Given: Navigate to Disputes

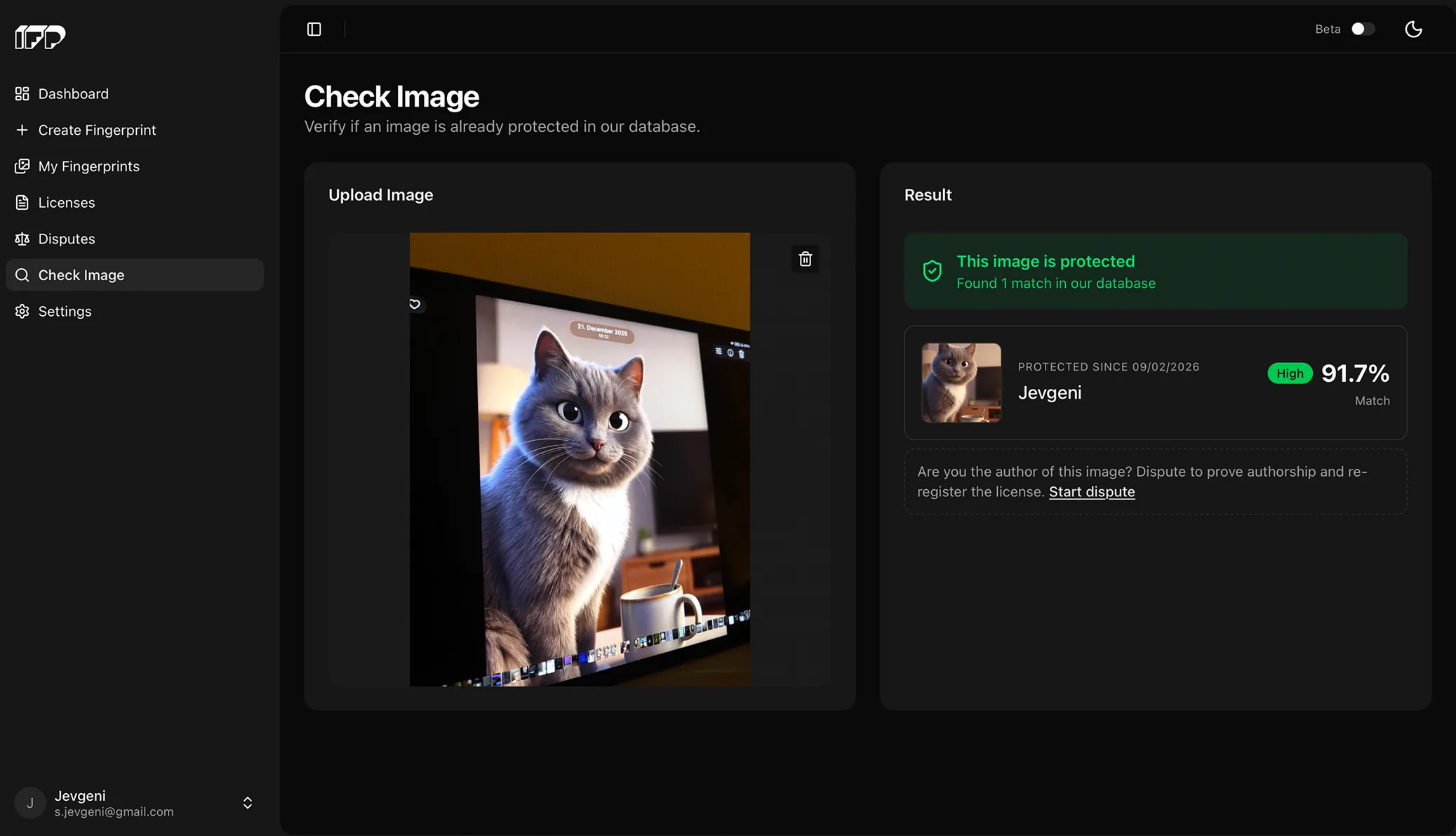Looking at the screenshot, I should coord(135,239).
